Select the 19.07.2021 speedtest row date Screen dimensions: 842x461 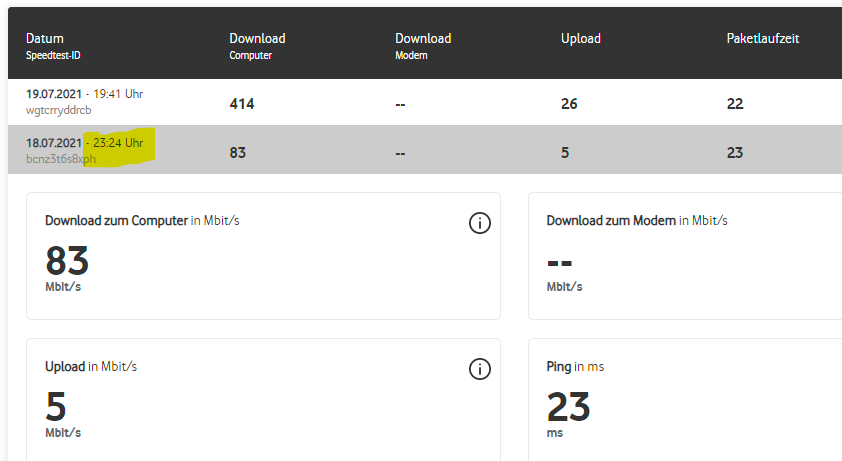(x=55, y=94)
